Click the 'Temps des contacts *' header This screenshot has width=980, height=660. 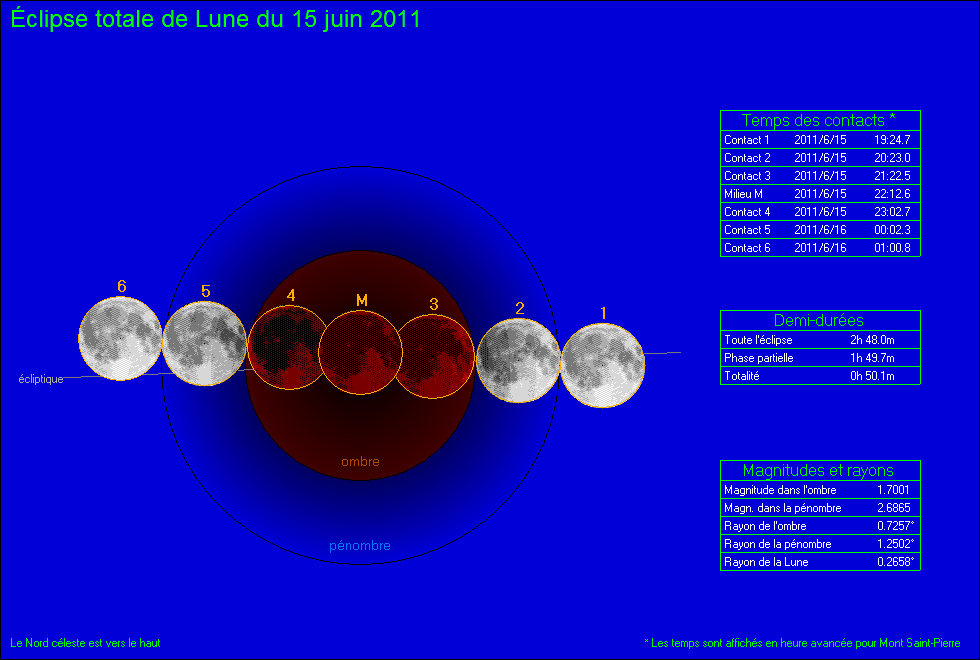[819, 120]
